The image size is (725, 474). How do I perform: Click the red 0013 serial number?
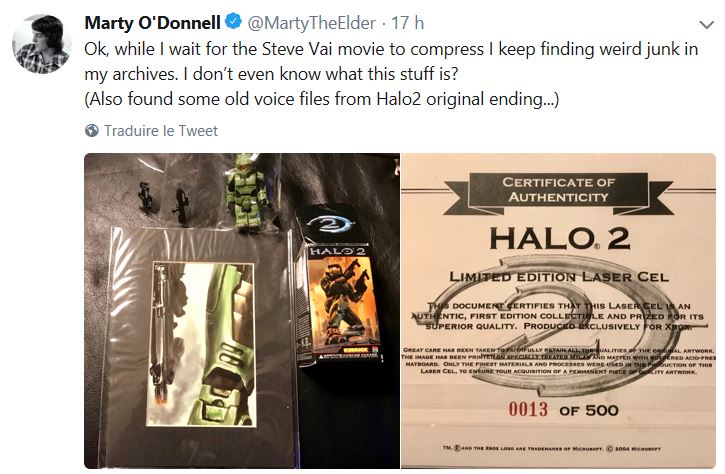pyautogui.click(x=528, y=409)
